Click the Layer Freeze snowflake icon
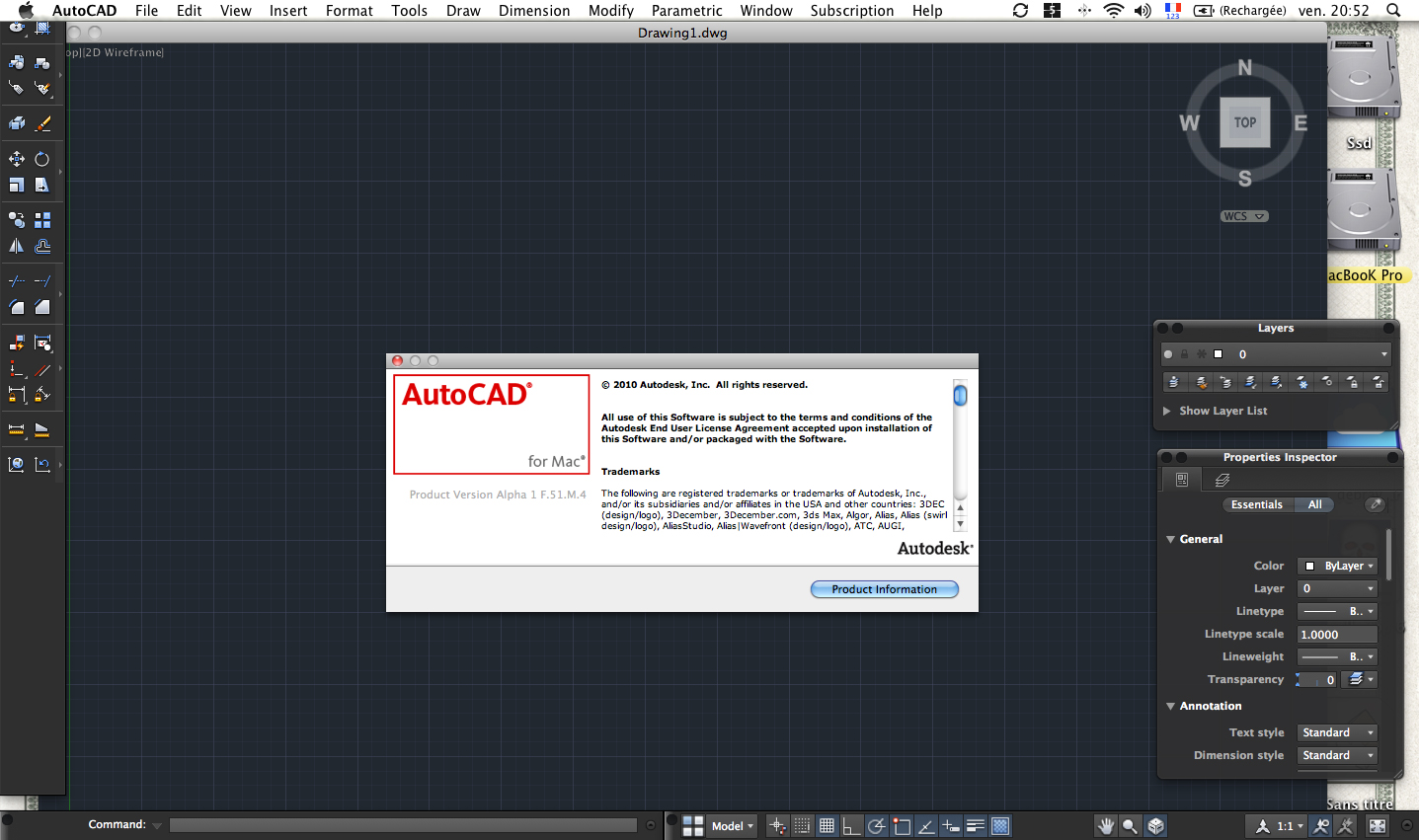Image resolution: width=1419 pixels, height=840 pixels. (x=1301, y=382)
